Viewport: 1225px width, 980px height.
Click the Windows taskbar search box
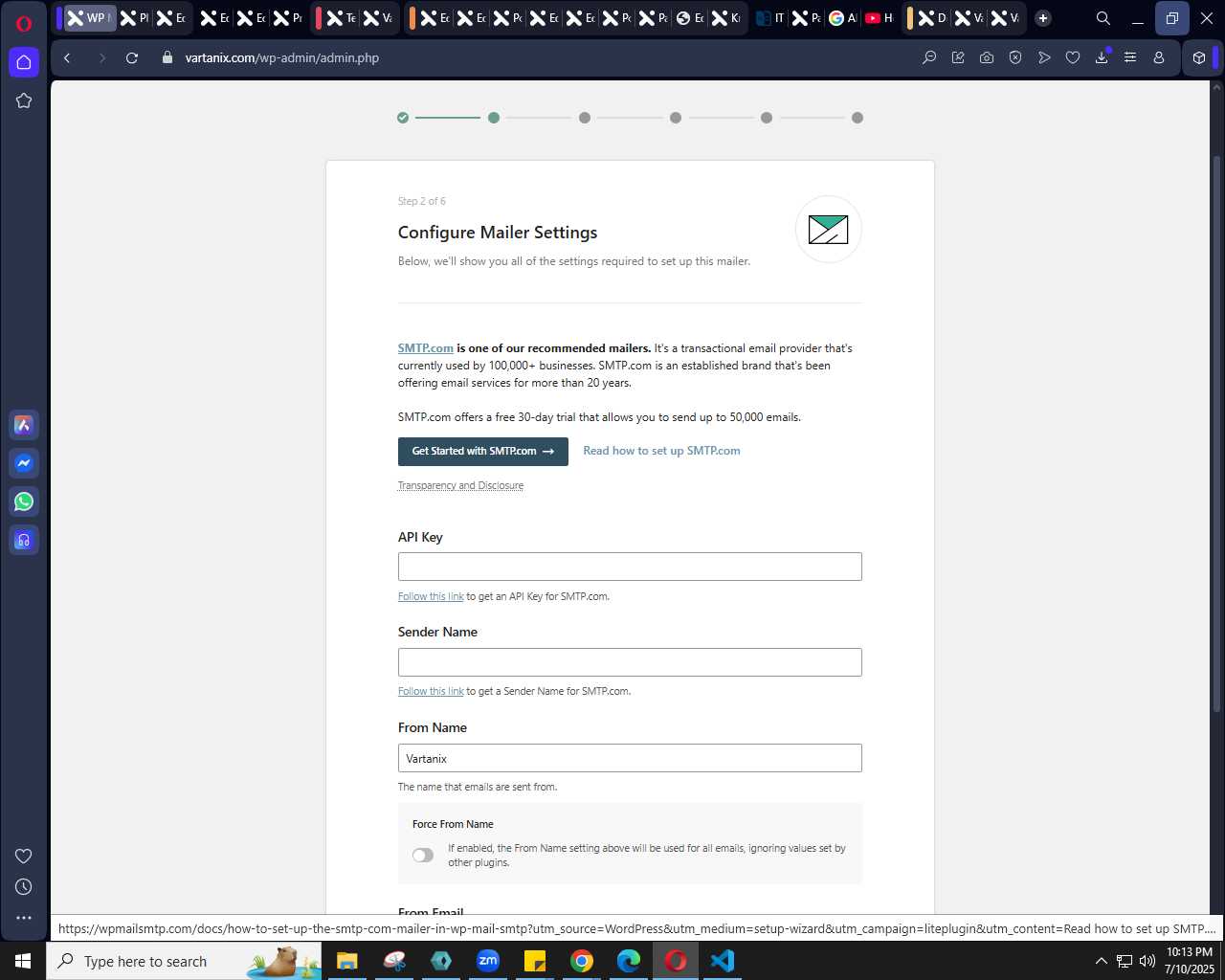184,961
